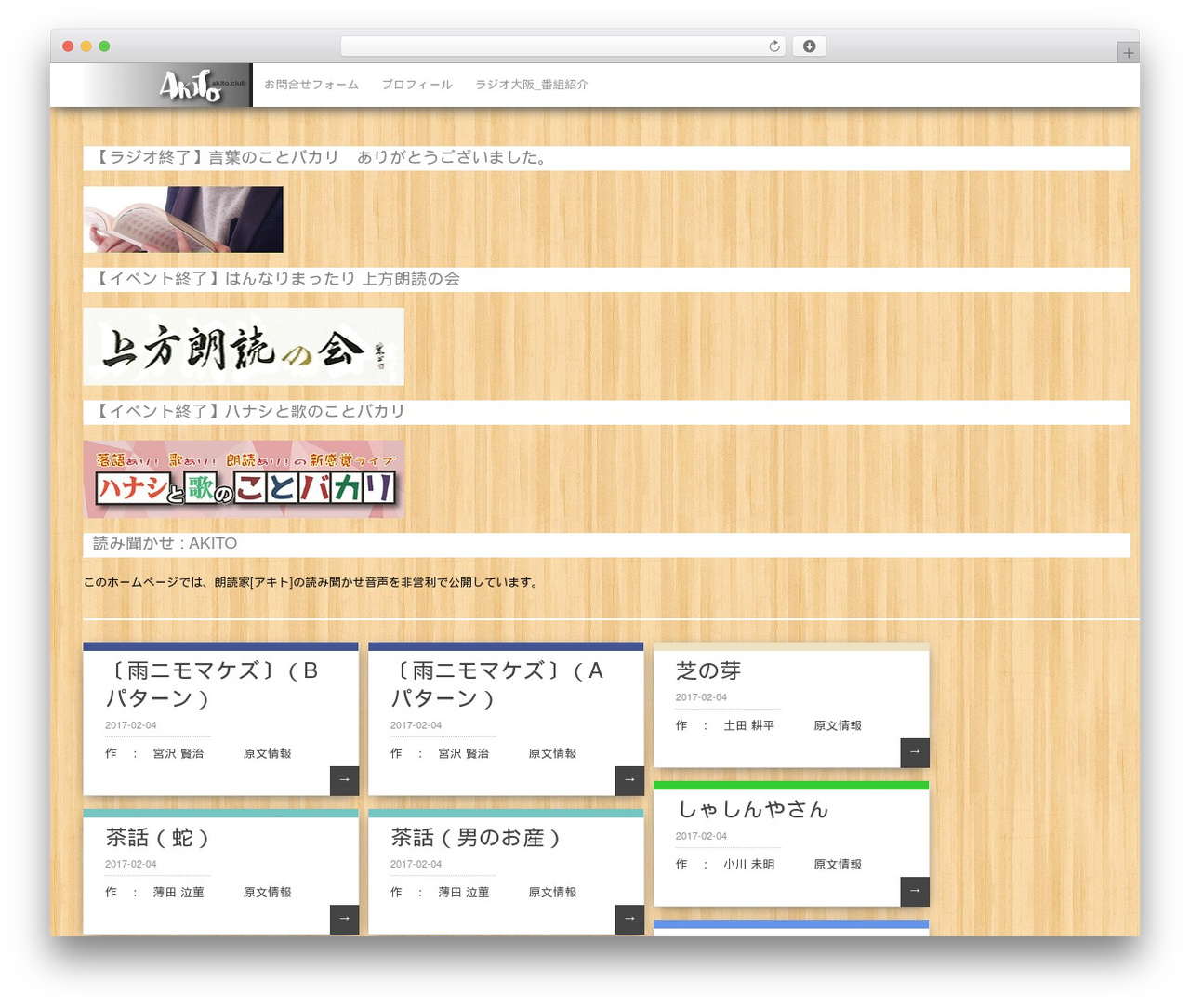
Task: Click author 薄田 泣菫 on 茶話(蛇) card
Action: point(178,892)
